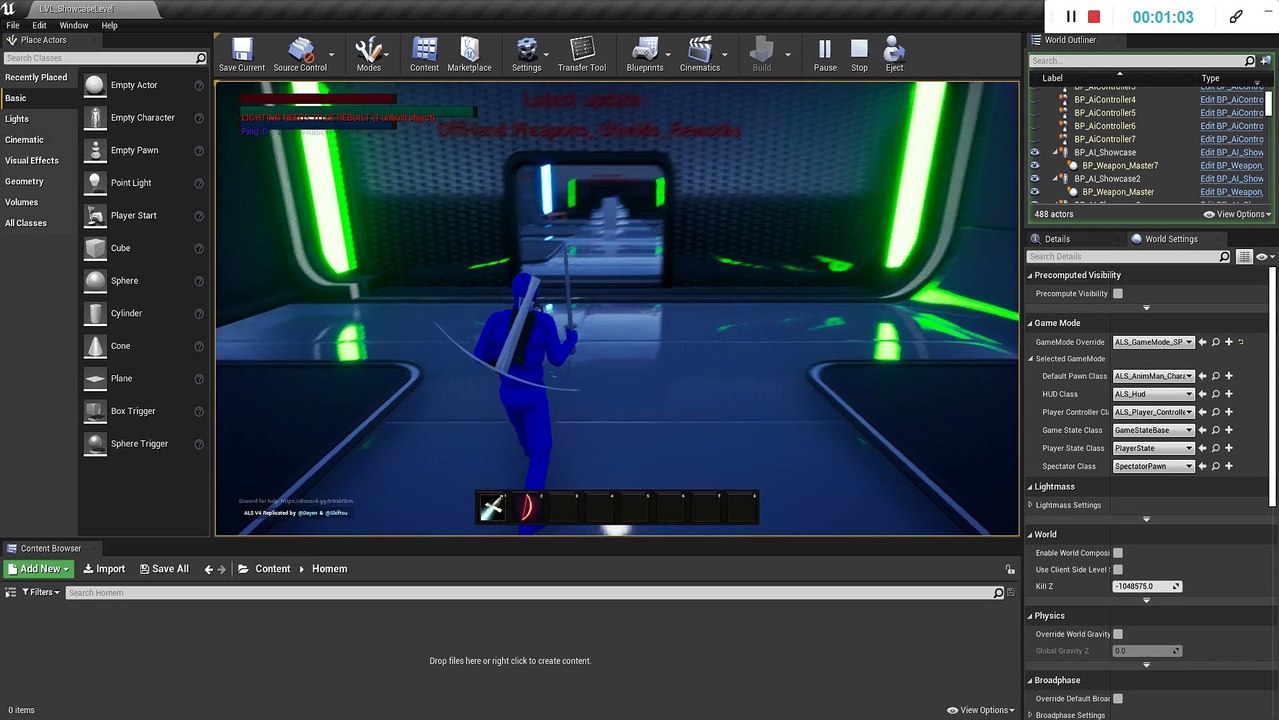Enable World Composition checkbox

point(1118,553)
